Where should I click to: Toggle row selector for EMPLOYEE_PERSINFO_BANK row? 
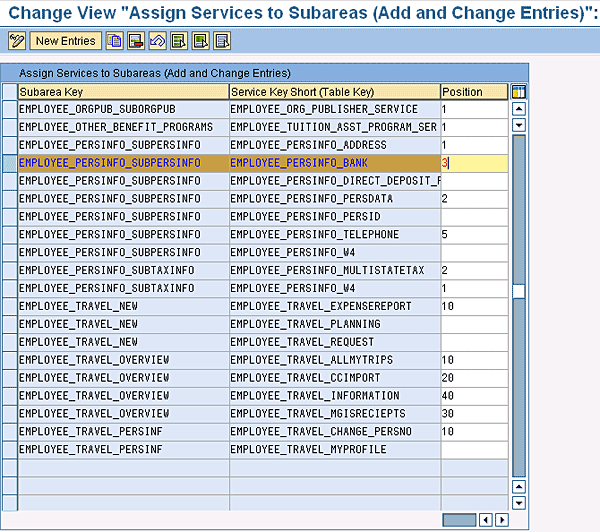coord(10,163)
